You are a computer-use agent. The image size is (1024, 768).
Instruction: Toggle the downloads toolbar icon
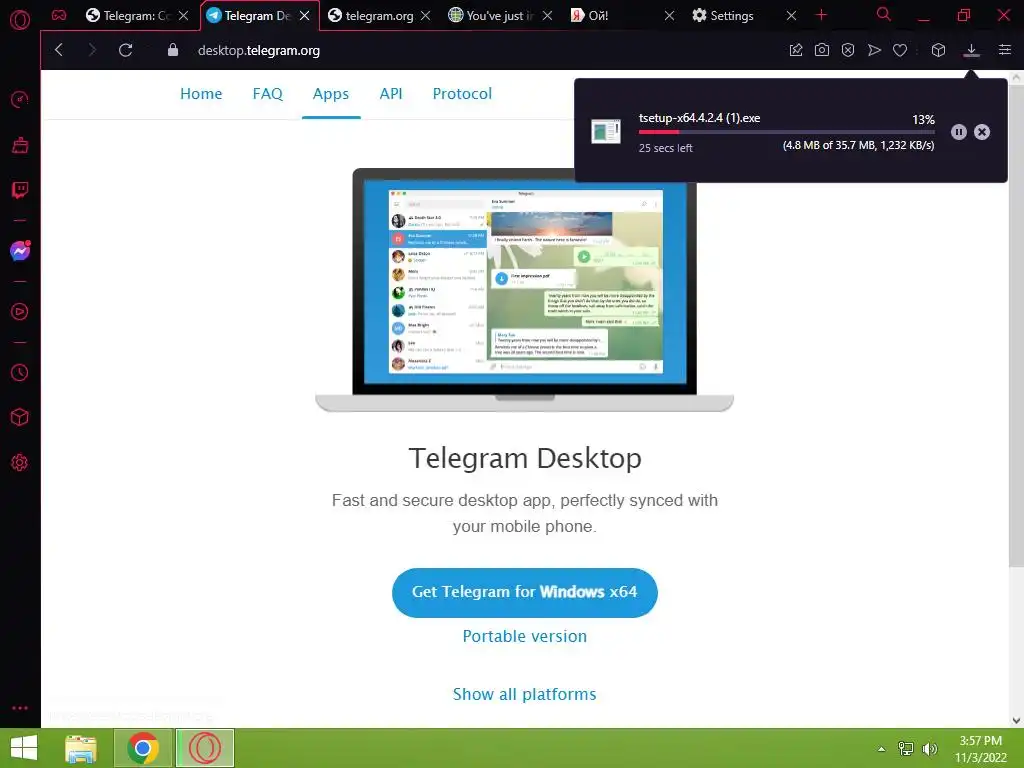pyautogui.click(x=971, y=50)
